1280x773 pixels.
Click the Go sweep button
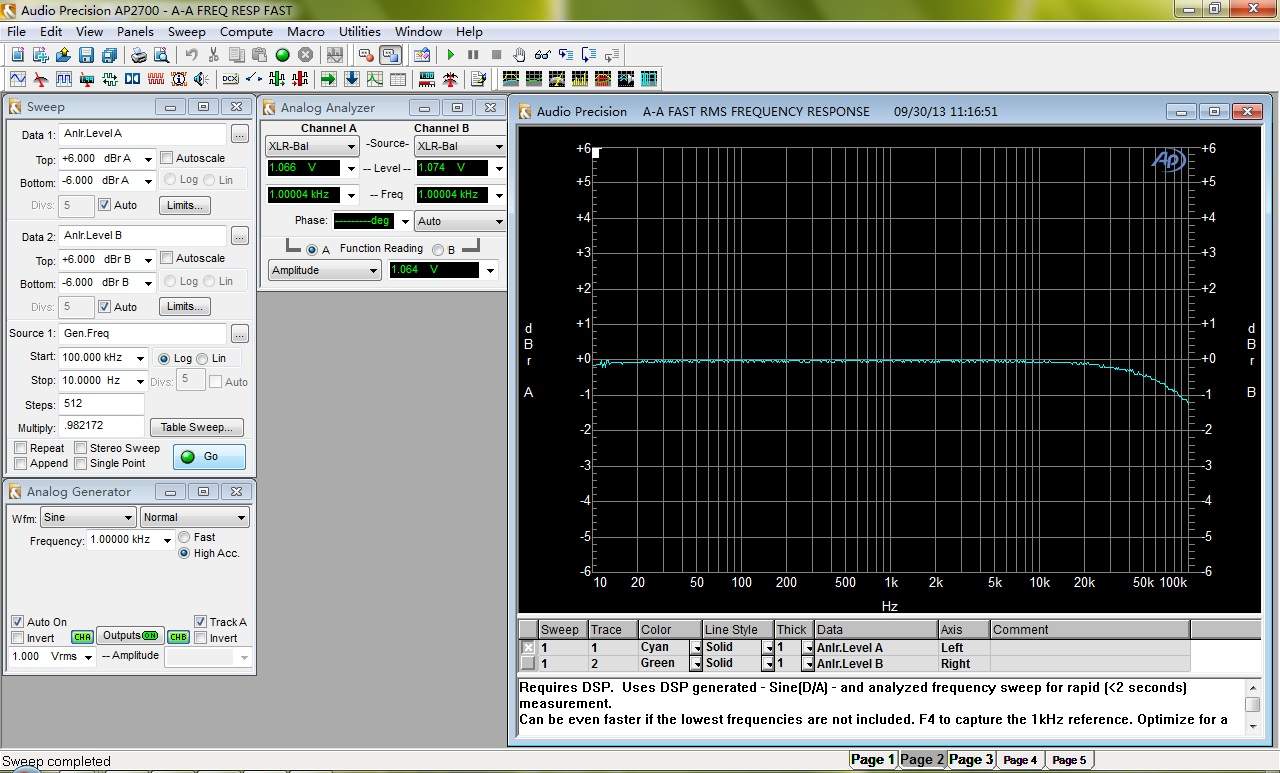pos(209,456)
